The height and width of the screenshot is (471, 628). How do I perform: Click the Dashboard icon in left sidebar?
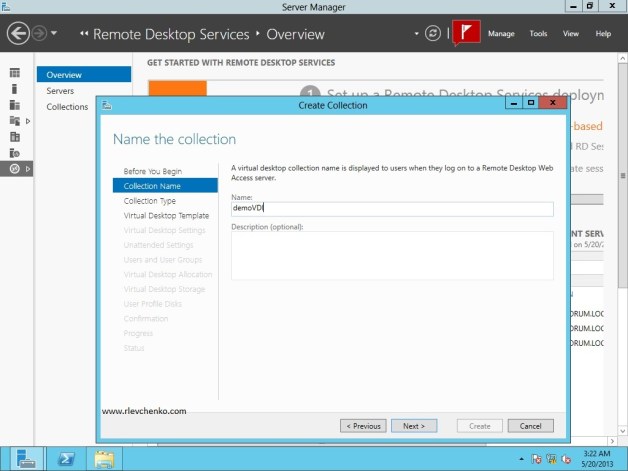pos(15,72)
